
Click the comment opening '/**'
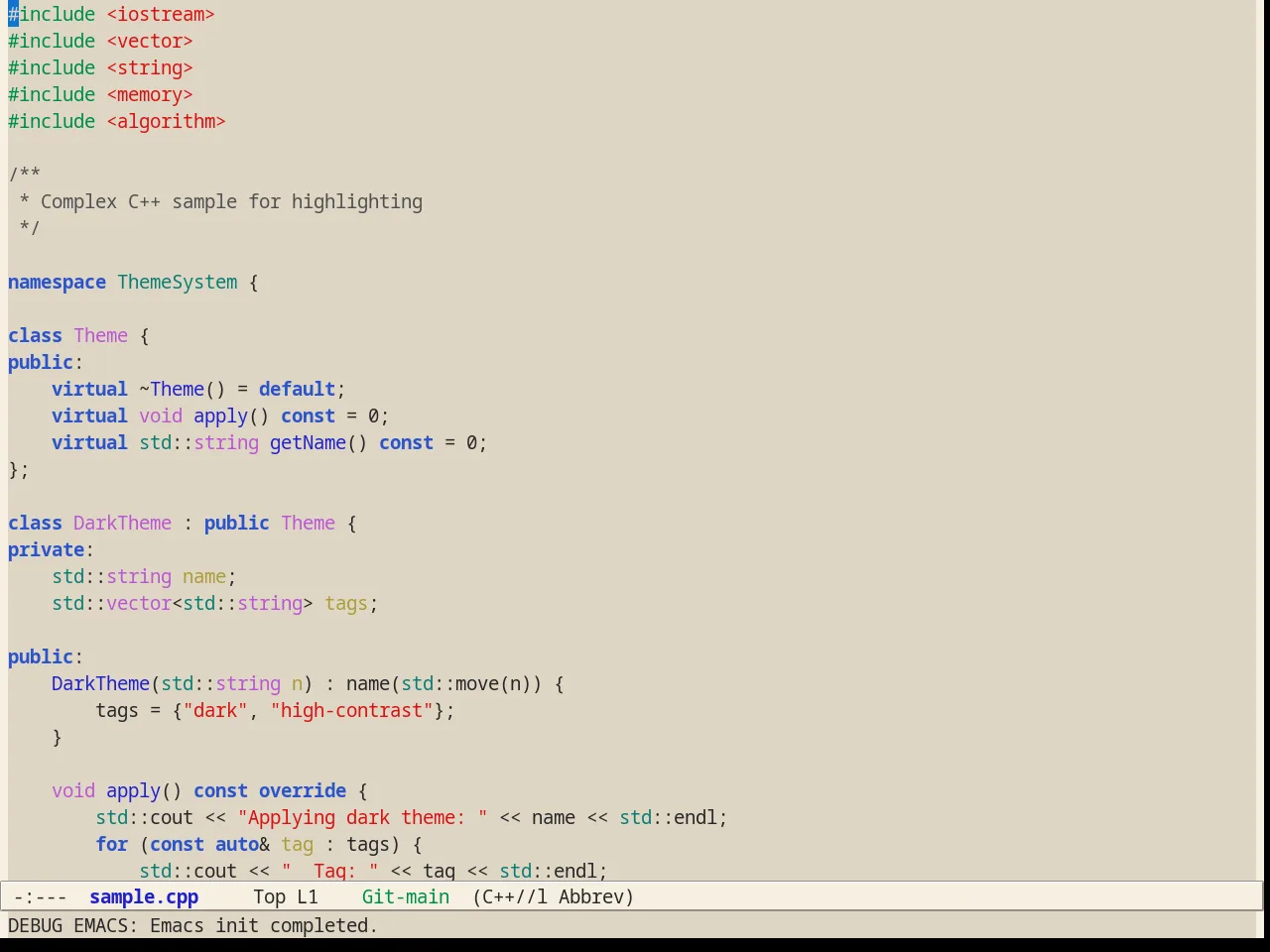pos(24,176)
